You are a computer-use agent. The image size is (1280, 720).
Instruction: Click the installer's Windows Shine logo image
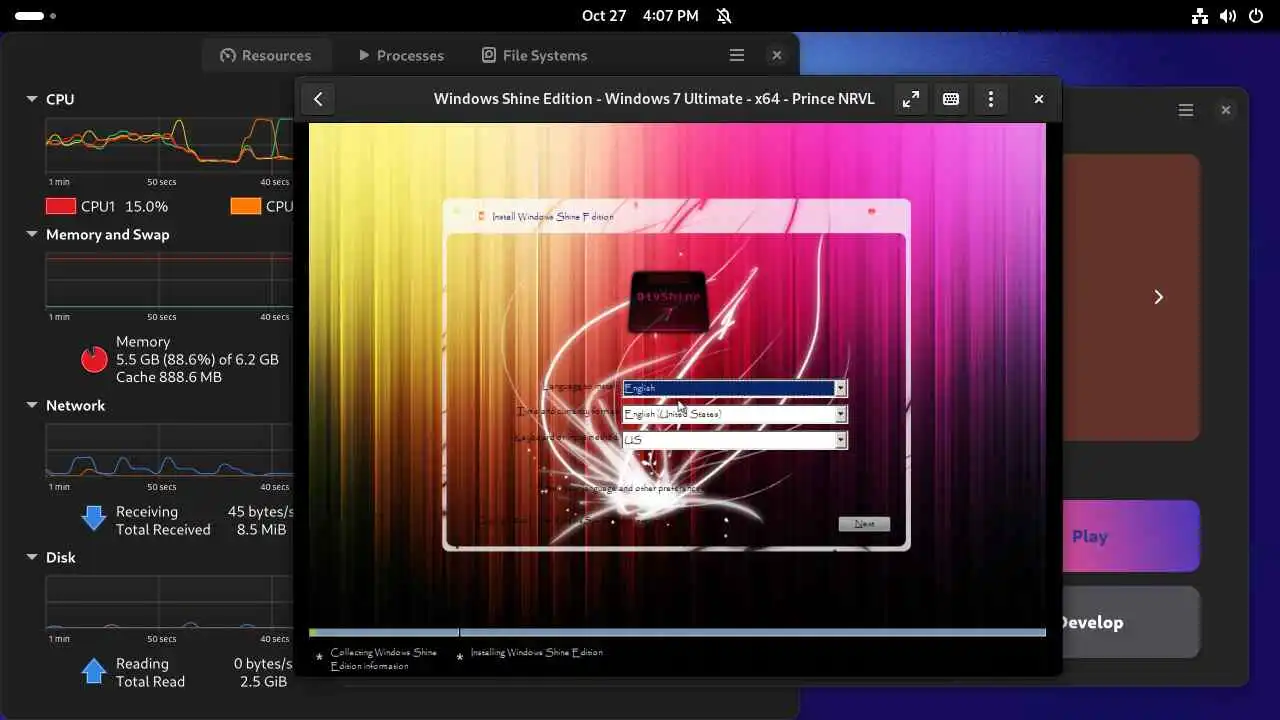(x=668, y=300)
